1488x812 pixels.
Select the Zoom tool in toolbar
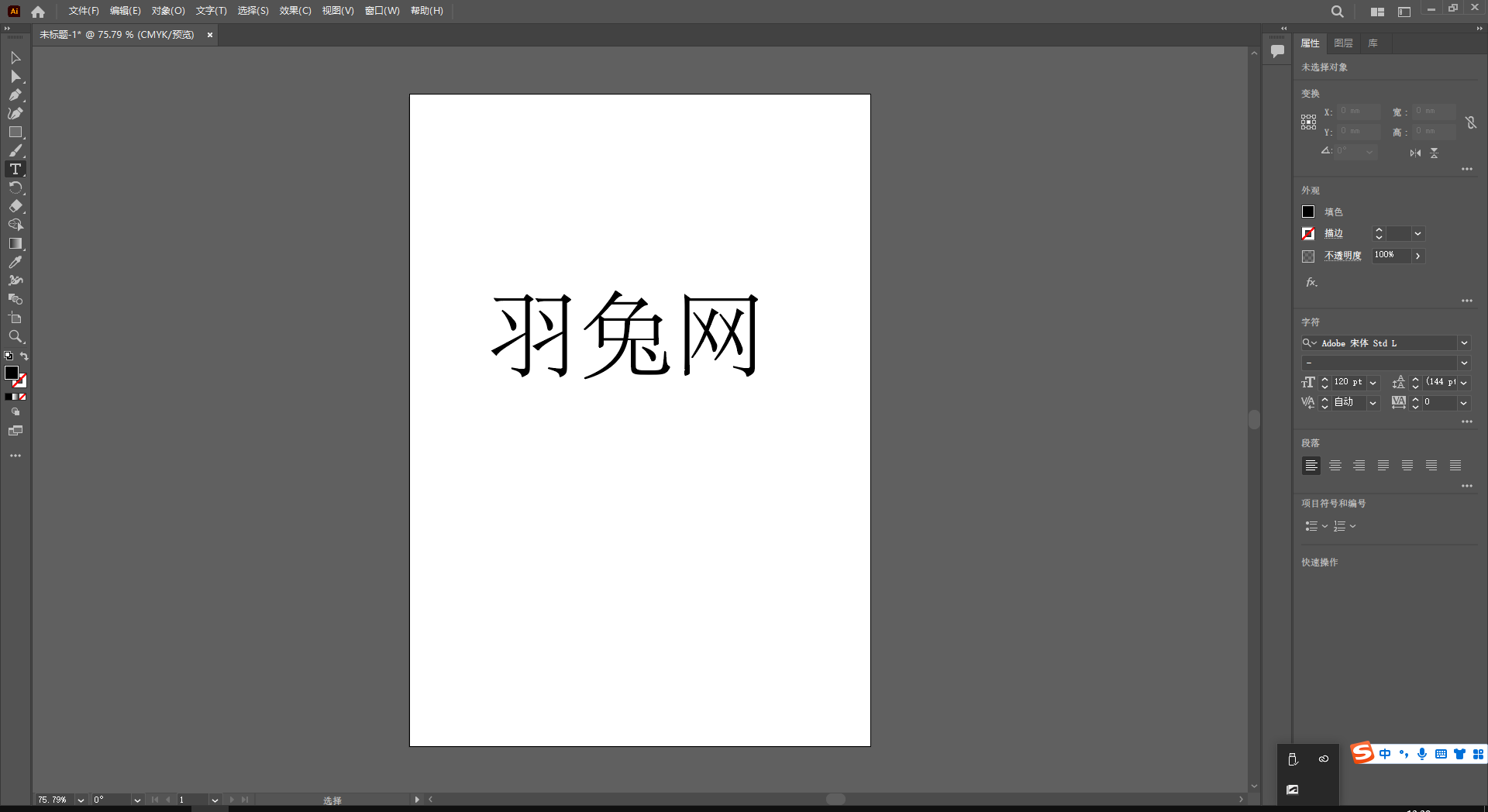pos(15,337)
